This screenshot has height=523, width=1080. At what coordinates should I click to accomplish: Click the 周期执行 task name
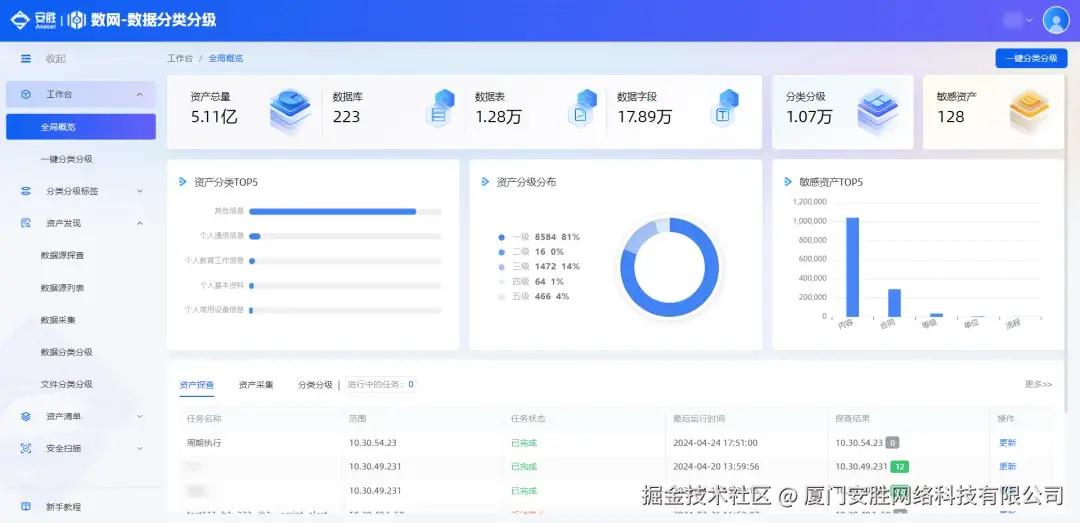(x=204, y=443)
